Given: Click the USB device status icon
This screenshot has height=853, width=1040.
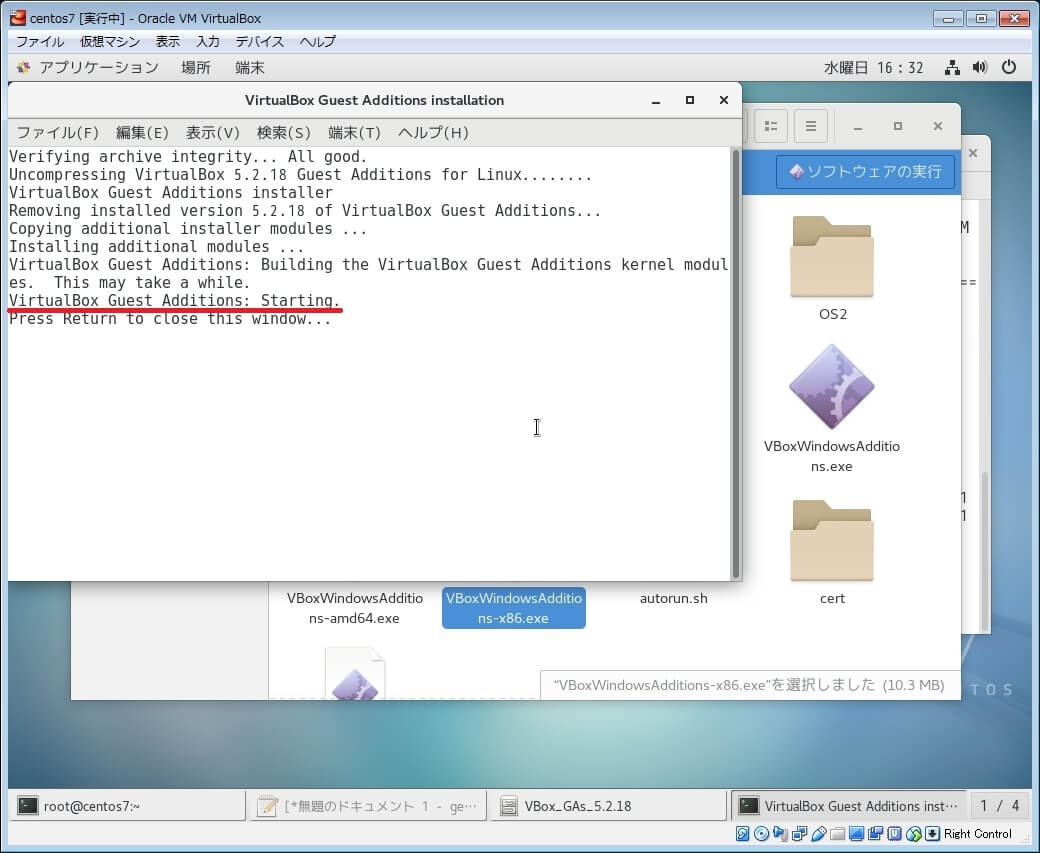Looking at the screenshot, I should 819,834.
